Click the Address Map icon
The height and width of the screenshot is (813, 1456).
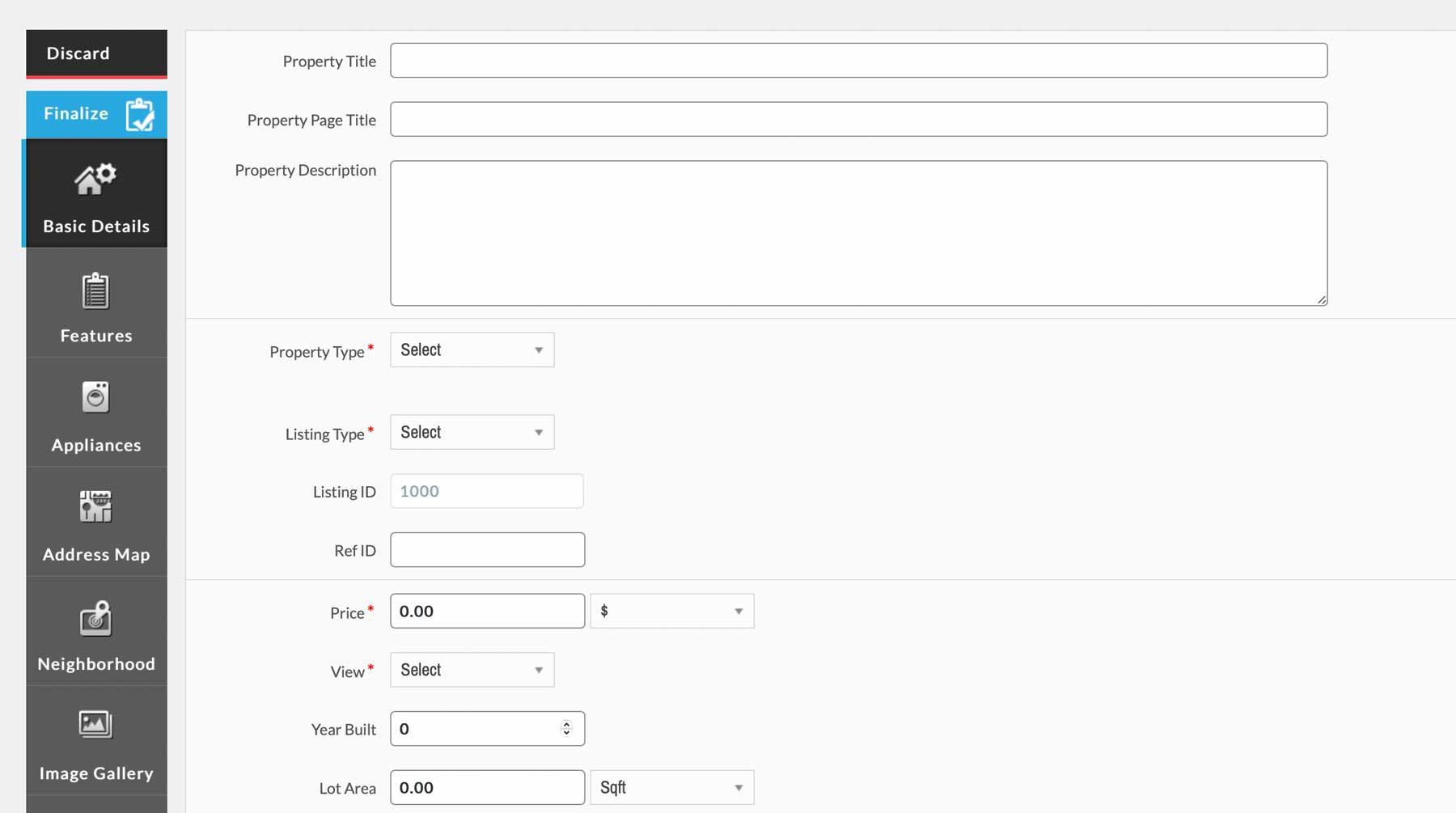[96, 507]
